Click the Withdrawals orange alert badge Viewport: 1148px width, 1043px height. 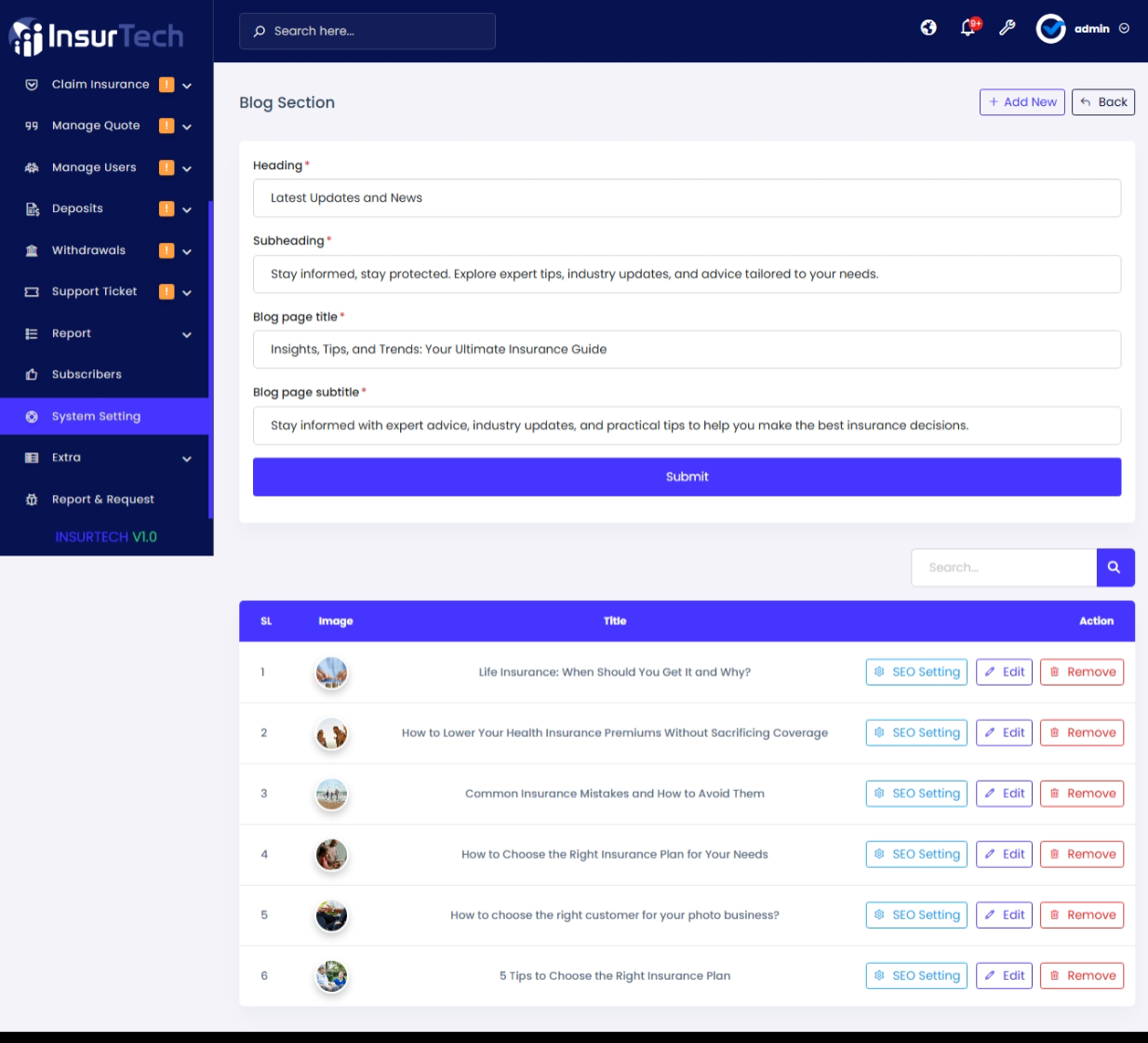point(167,250)
